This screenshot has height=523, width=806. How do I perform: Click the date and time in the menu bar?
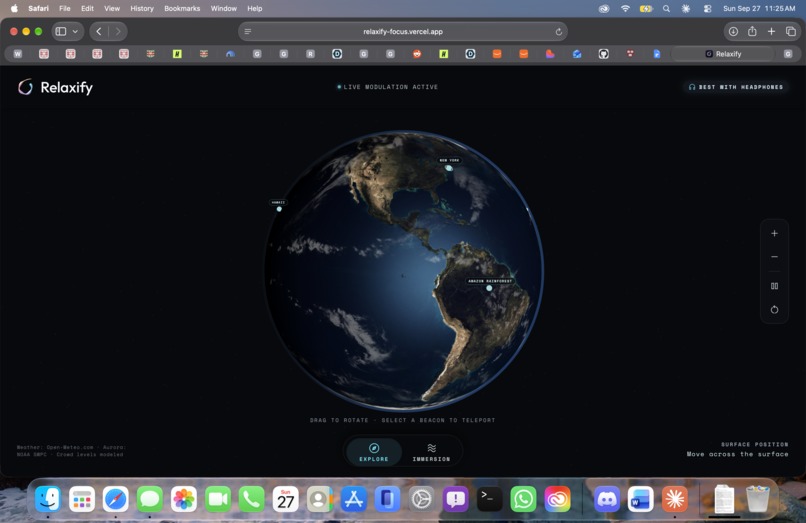[x=759, y=8]
